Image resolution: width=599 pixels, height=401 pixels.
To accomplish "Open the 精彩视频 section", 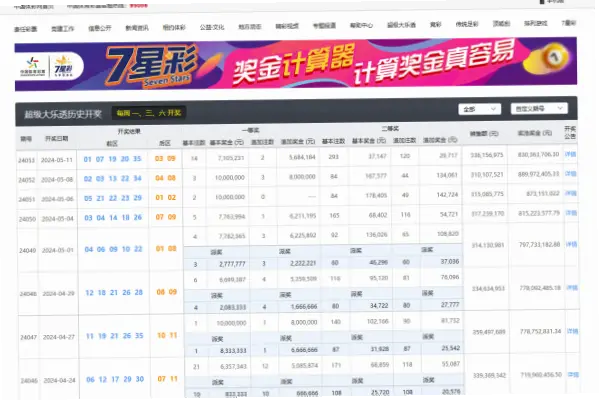I will pos(287,26).
